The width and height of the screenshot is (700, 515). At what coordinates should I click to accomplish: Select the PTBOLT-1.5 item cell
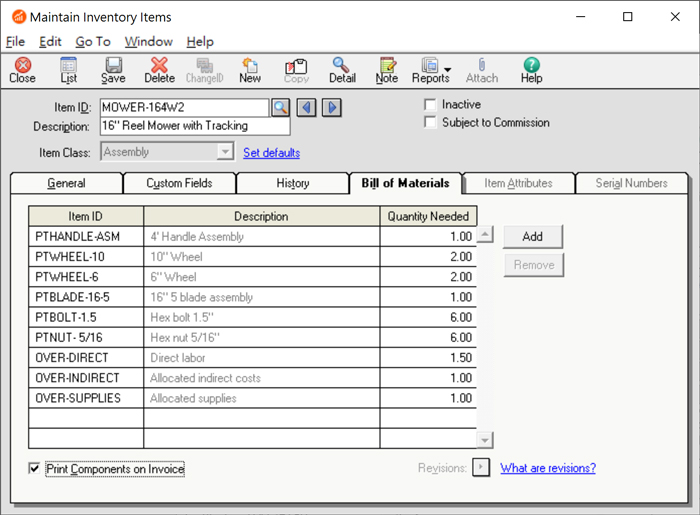coord(86,317)
